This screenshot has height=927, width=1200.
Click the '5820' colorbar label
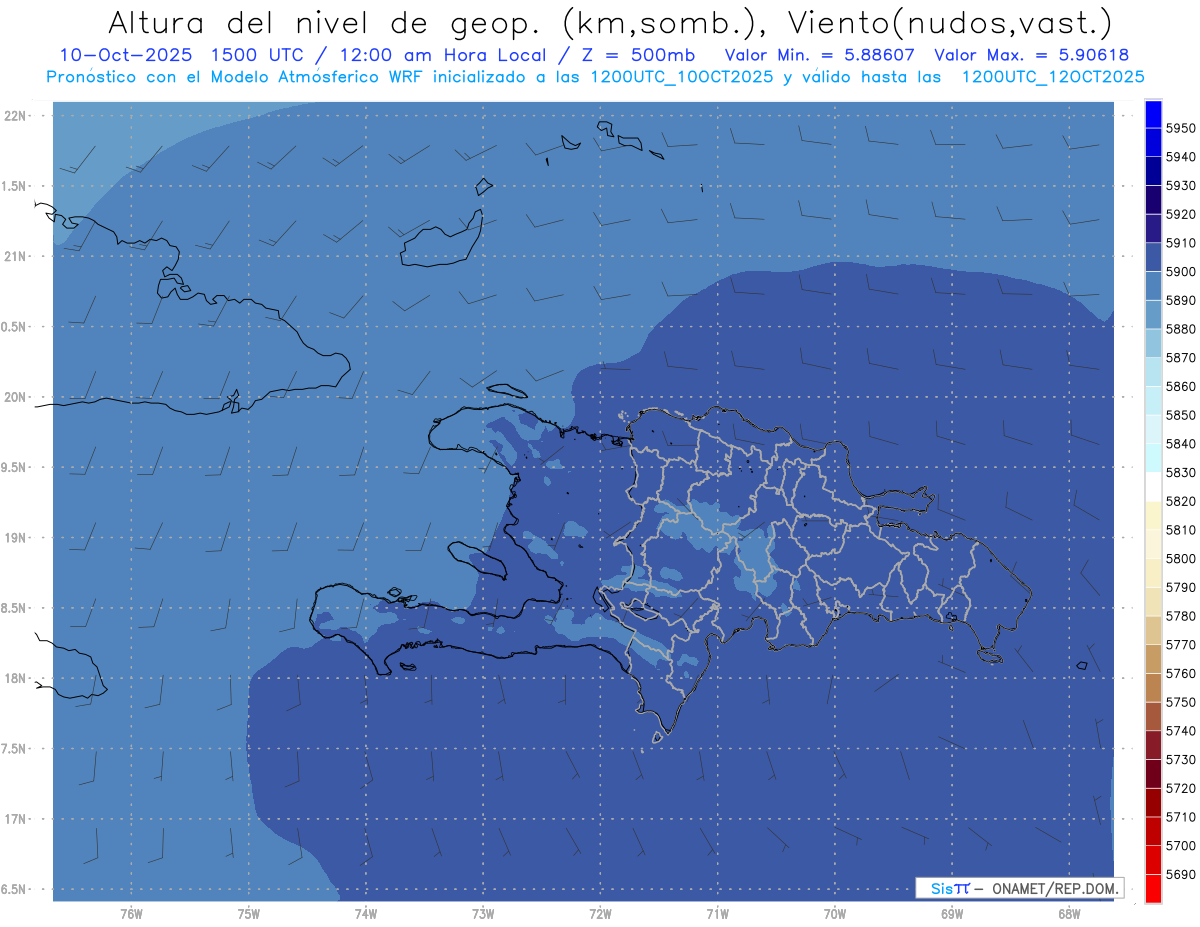[1180, 501]
